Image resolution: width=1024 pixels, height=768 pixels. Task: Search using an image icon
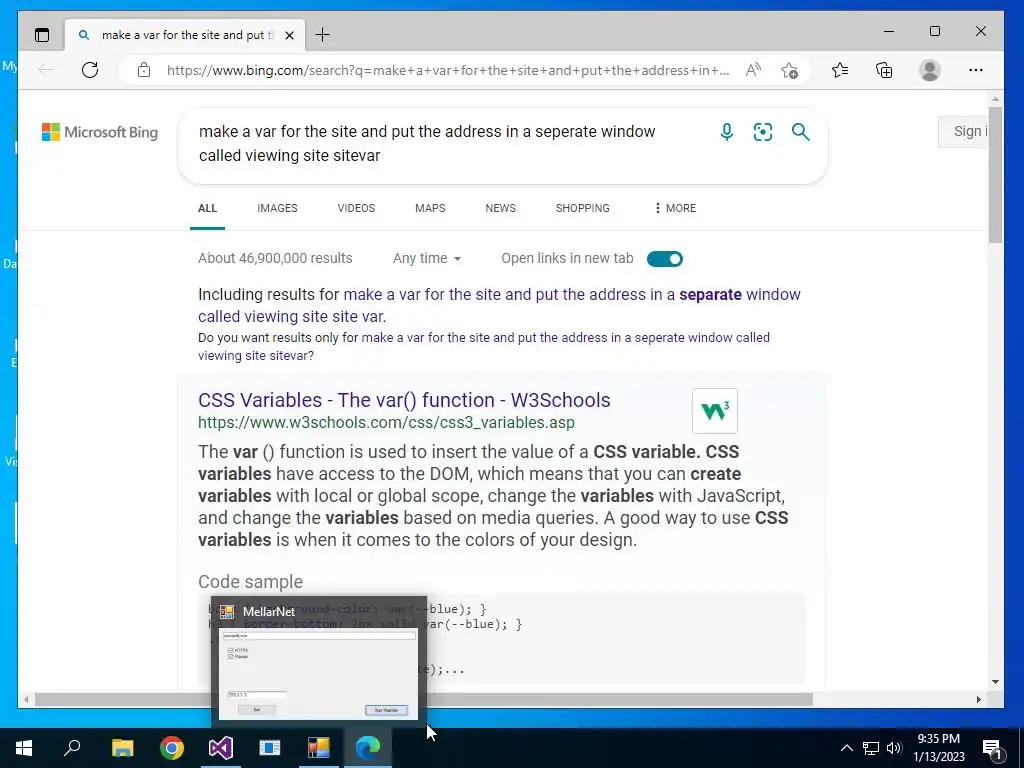[x=763, y=132]
